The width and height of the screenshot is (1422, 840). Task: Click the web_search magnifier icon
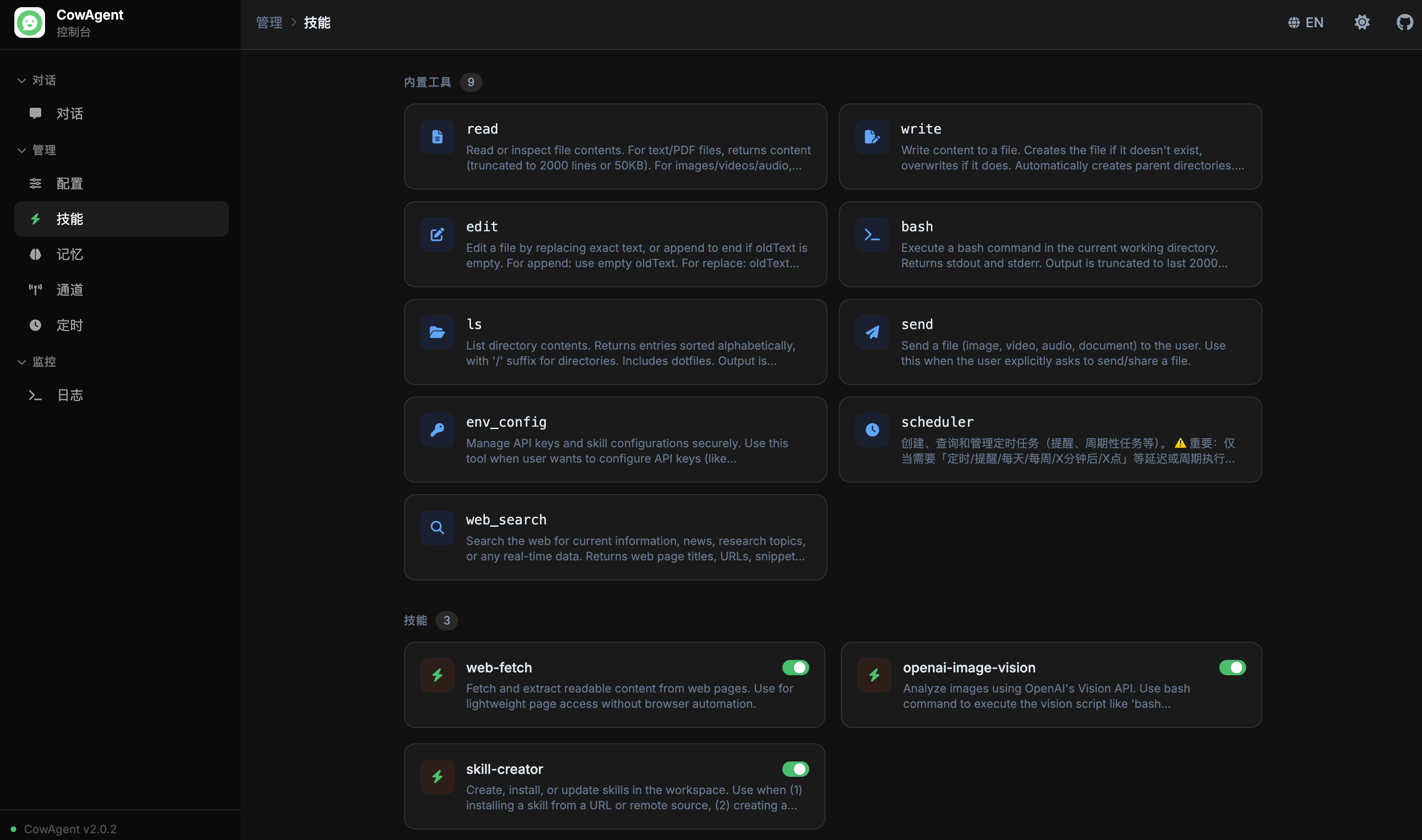(x=437, y=528)
